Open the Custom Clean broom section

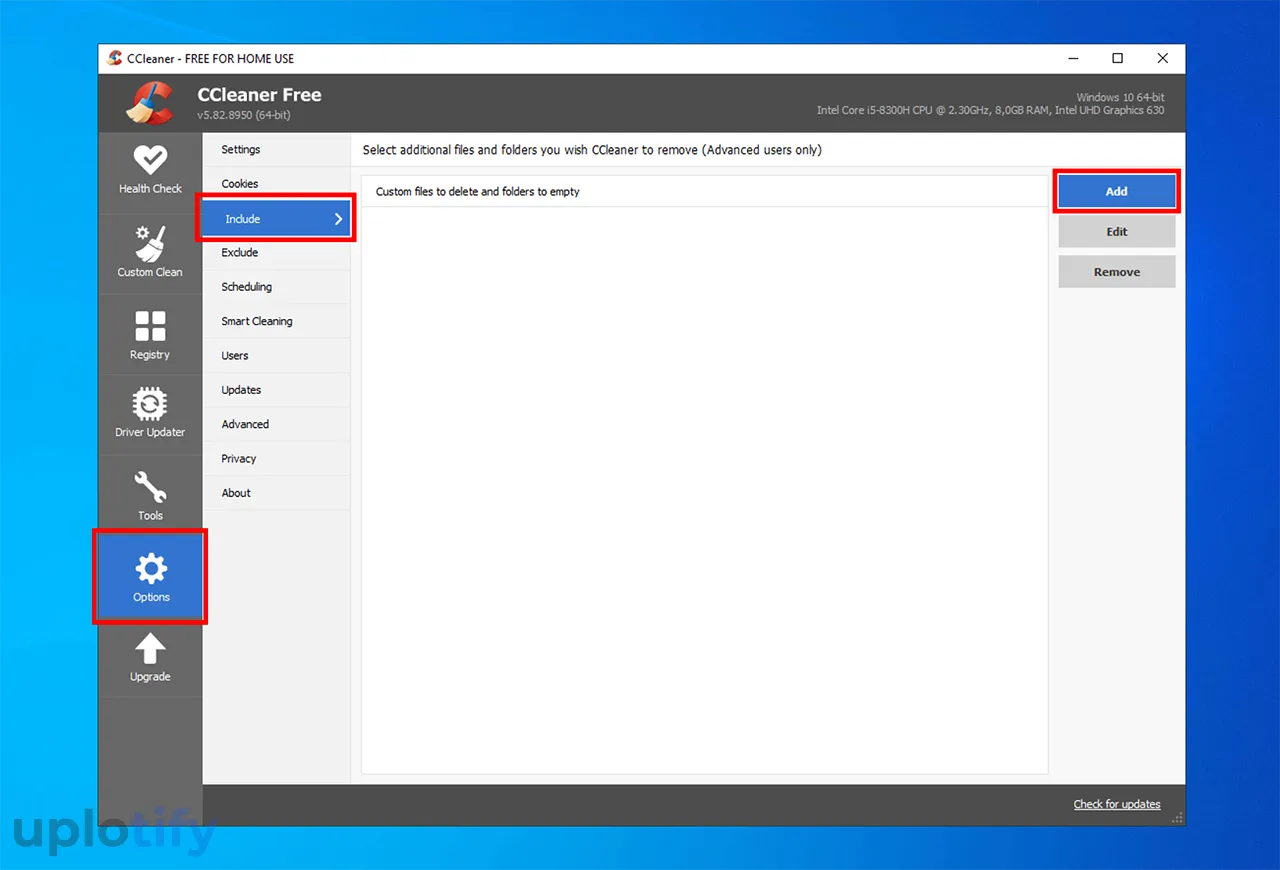click(x=150, y=254)
